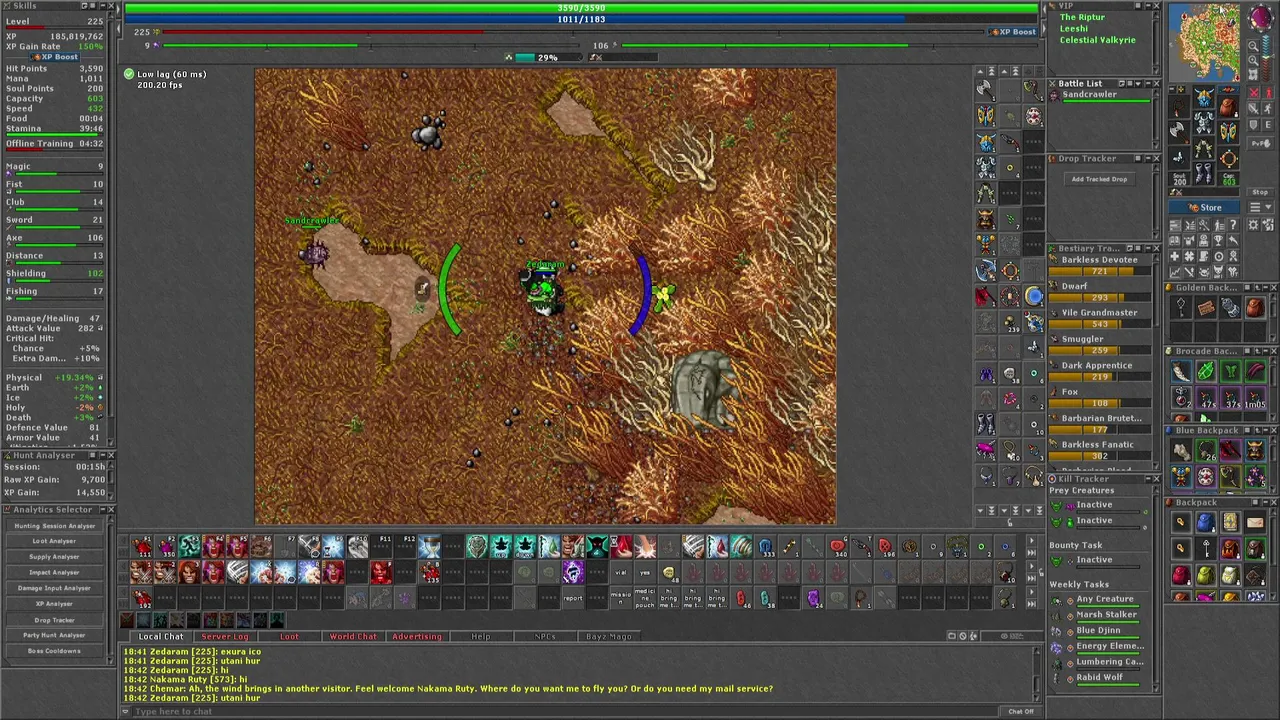1280x720 pixels.
Task: Select the key item in Golden Backpack
Action: (x=1181, y=307)
